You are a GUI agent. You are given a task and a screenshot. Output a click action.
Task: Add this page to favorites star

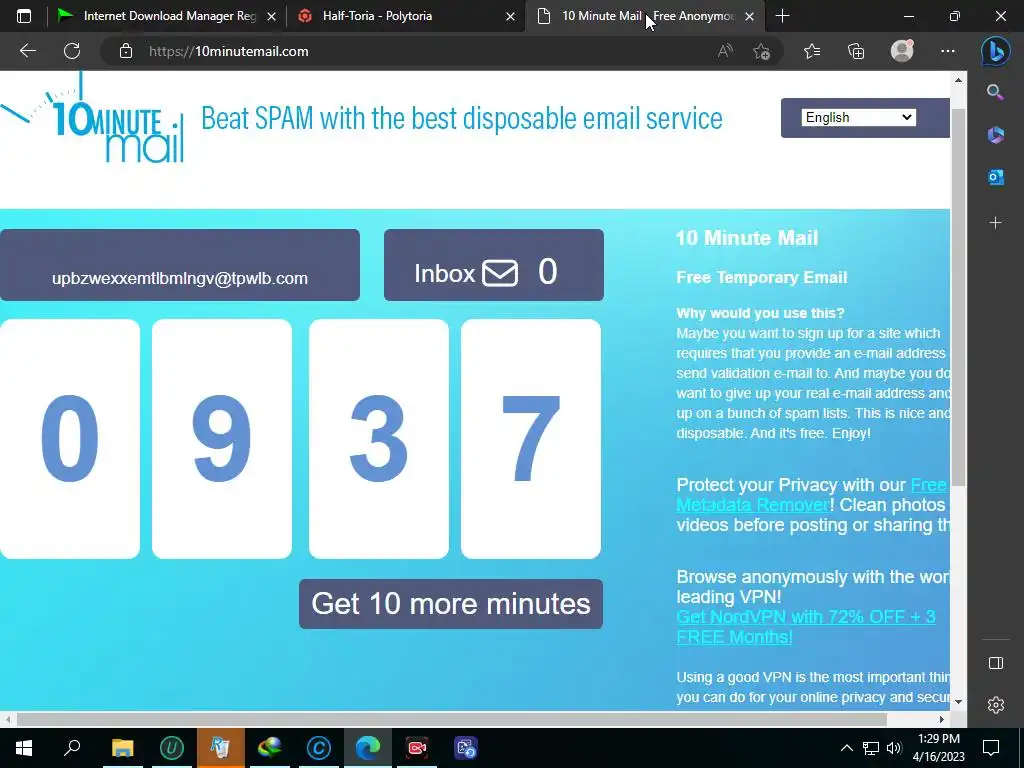(761, 51)
